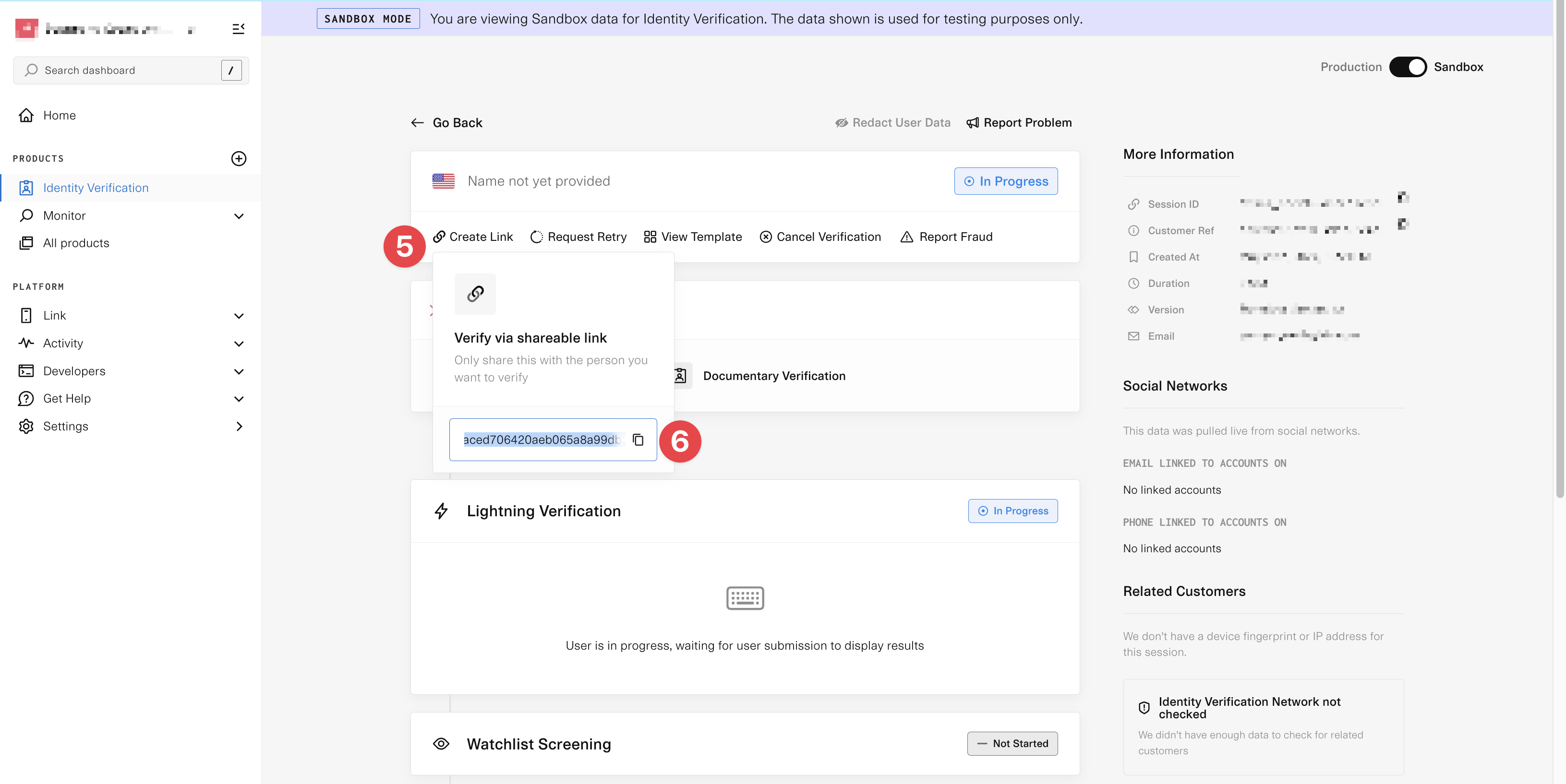Expand the Monitor menu chevron
This screenshot has height=784, width=1566.
tap(238, 216)
